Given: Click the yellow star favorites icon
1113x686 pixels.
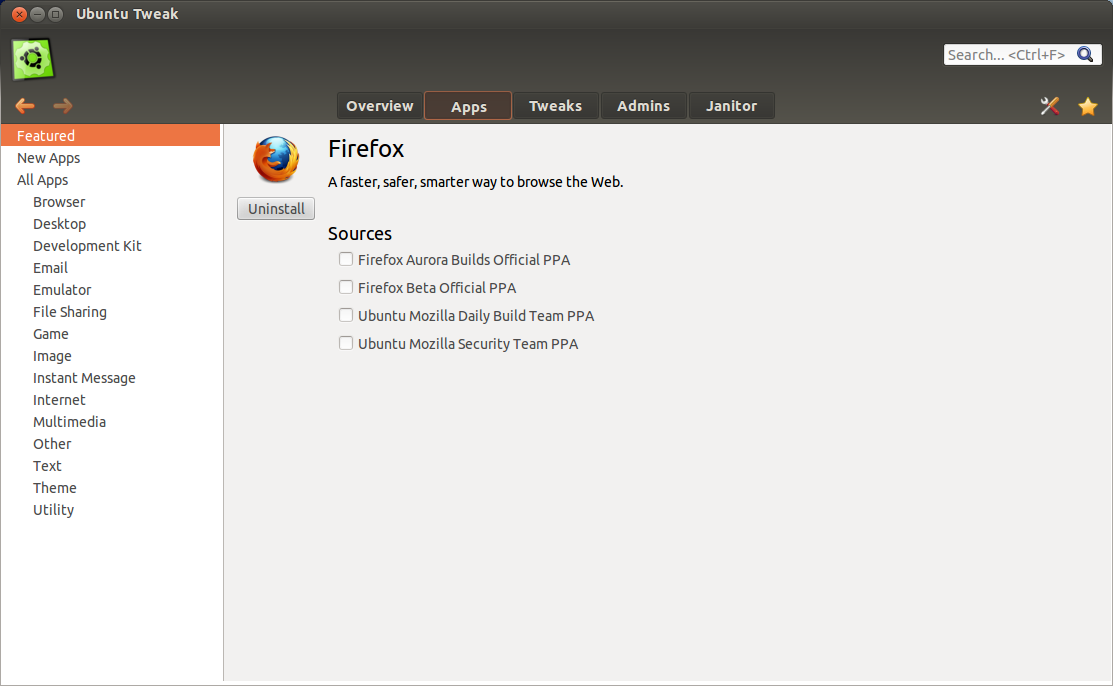Looking at the screenshot, I should [1087, 107].
